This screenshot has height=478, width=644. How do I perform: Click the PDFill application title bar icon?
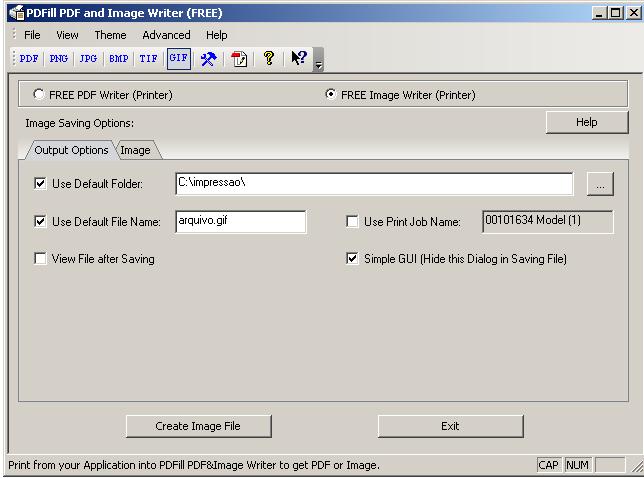point(17,13)
